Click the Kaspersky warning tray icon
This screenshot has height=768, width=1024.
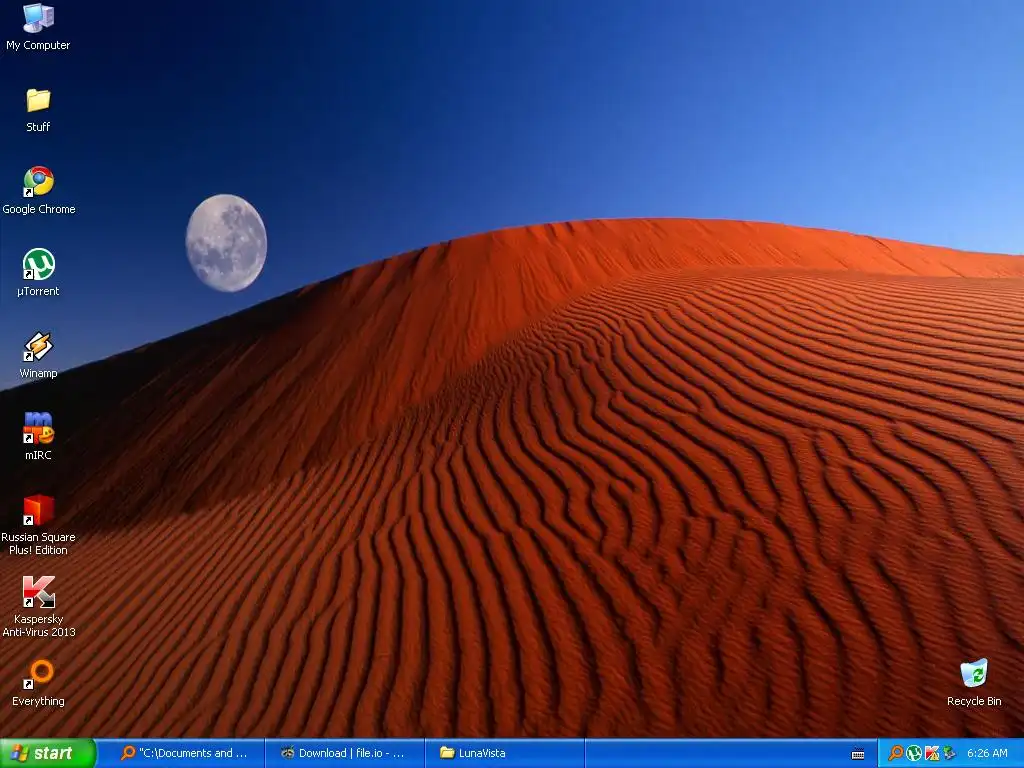click(x=932, y=753)
